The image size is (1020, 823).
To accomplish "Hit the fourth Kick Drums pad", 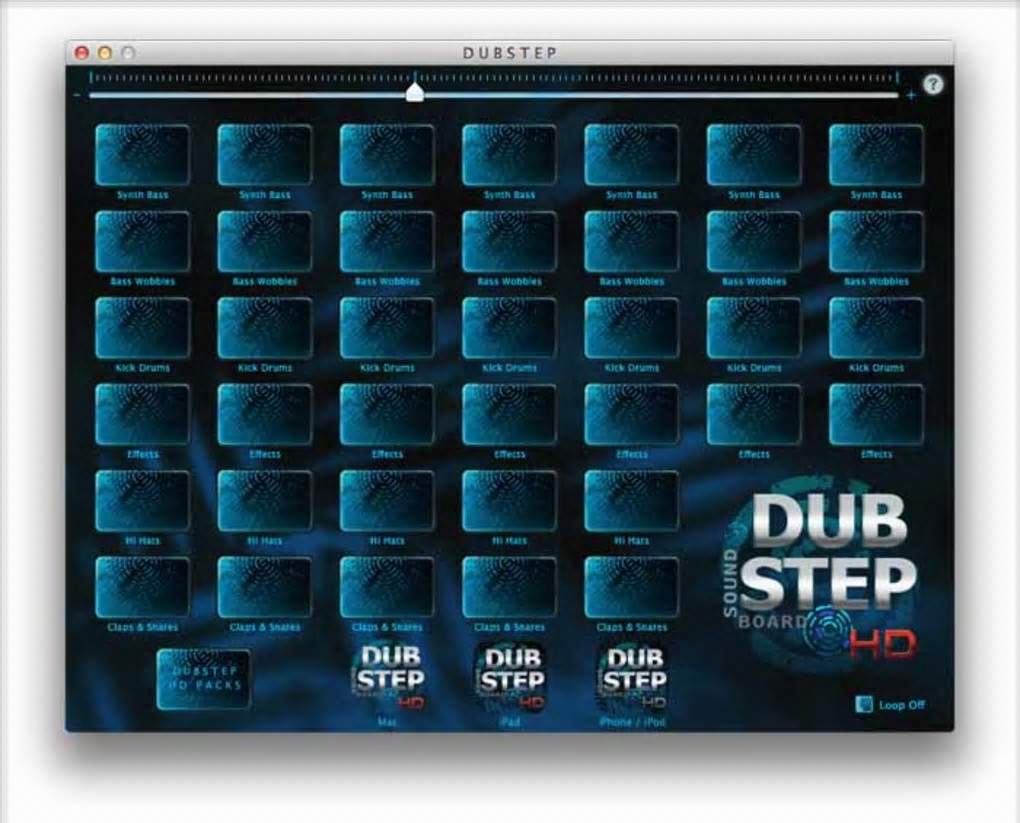I will (509, 328).
